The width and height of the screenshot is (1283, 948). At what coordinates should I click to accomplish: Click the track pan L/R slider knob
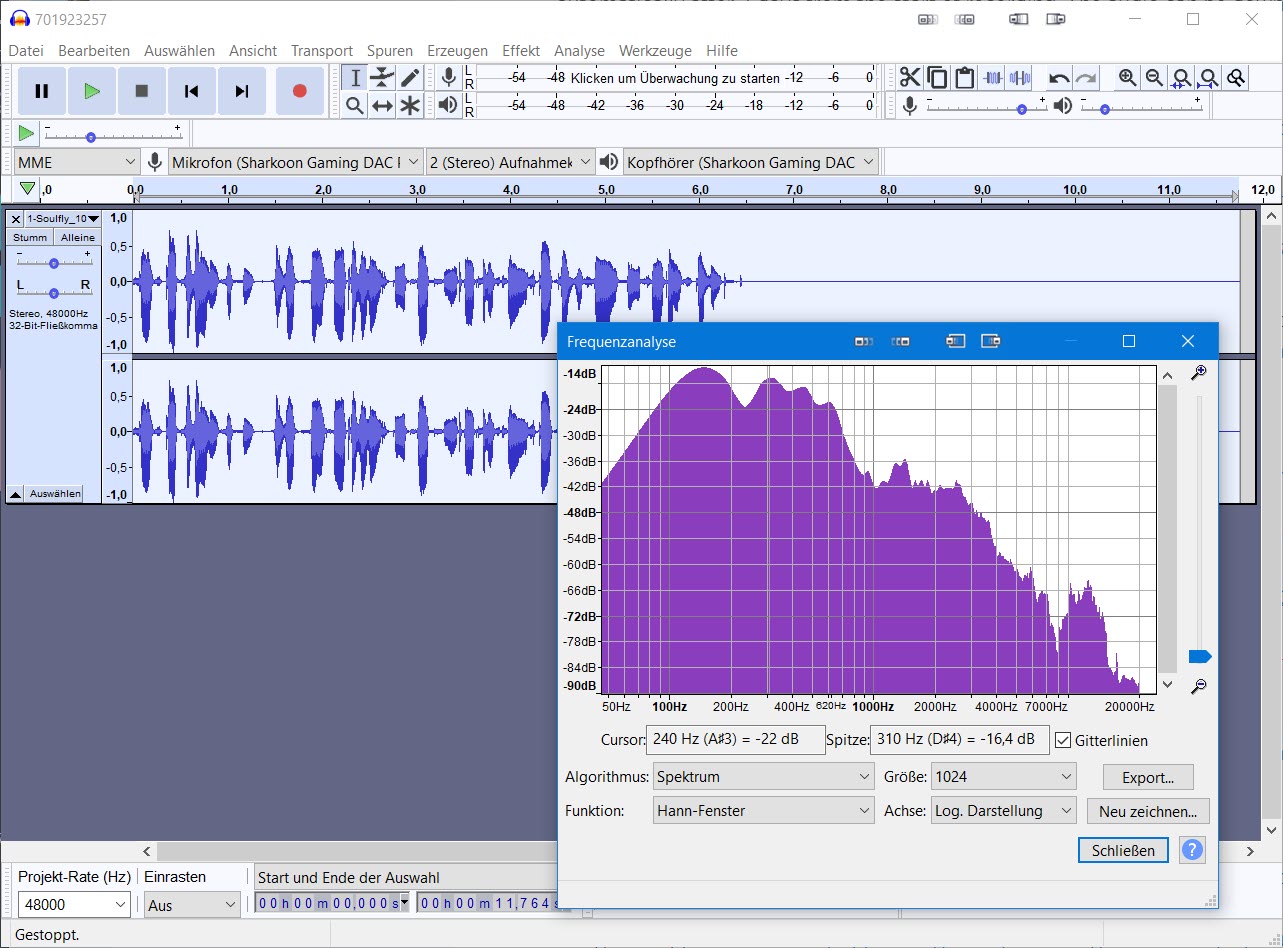click(54, 292)
